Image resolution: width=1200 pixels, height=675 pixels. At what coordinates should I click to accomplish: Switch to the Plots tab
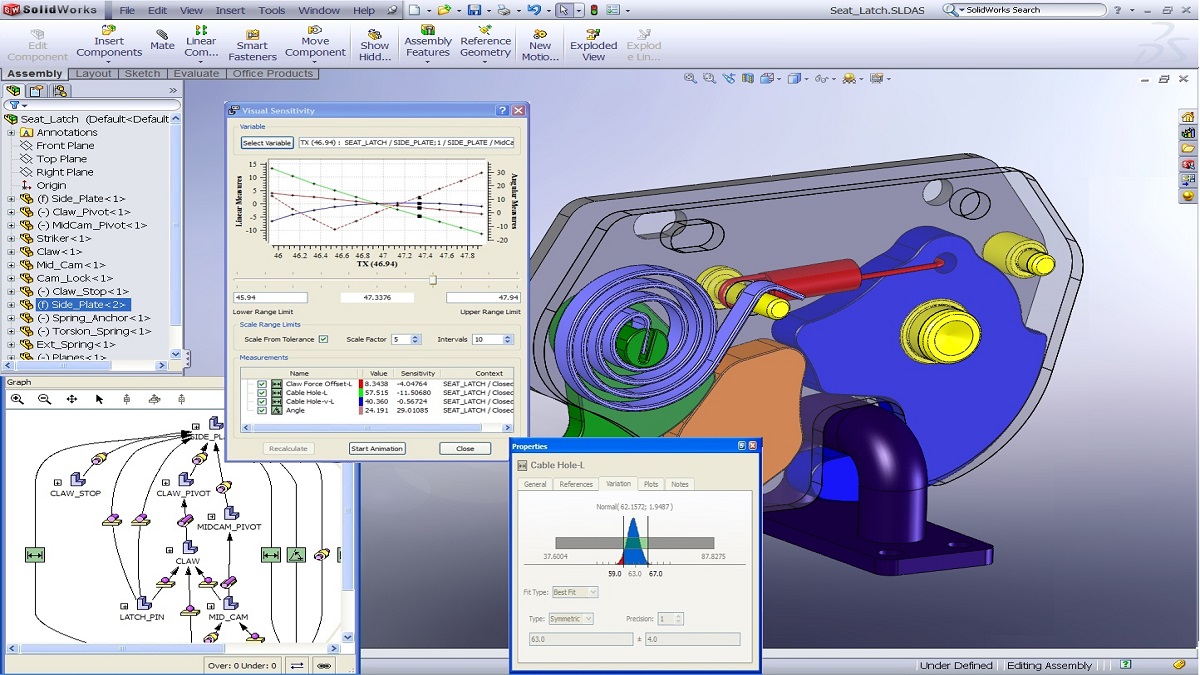pos(651,484)
